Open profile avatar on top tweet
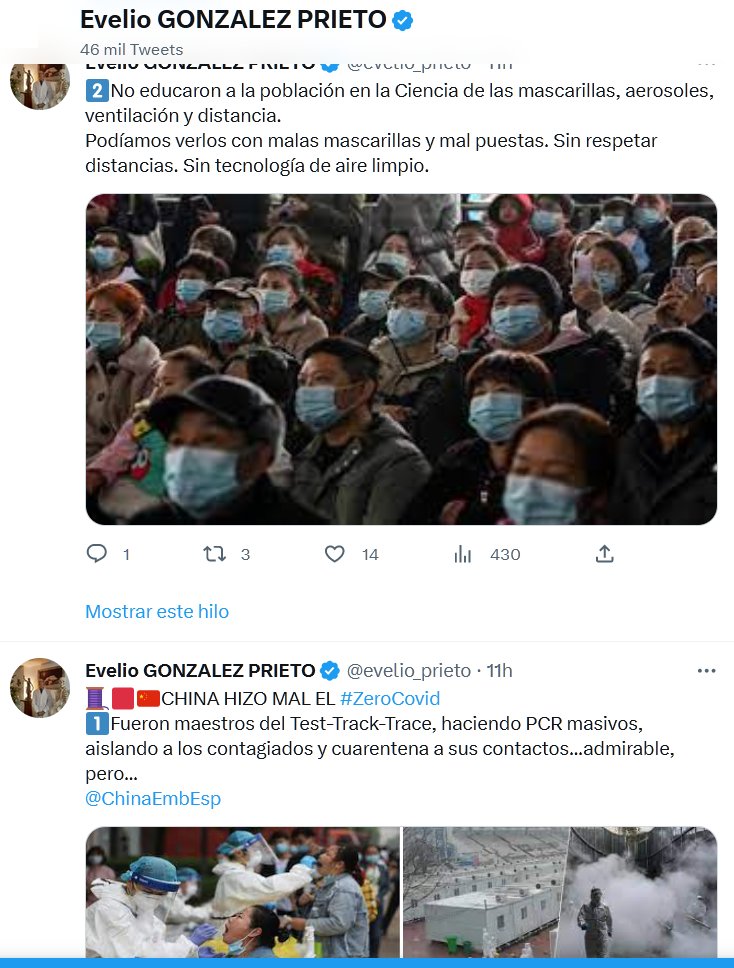Viewport: 734px width, 968px height. (40, 85)
